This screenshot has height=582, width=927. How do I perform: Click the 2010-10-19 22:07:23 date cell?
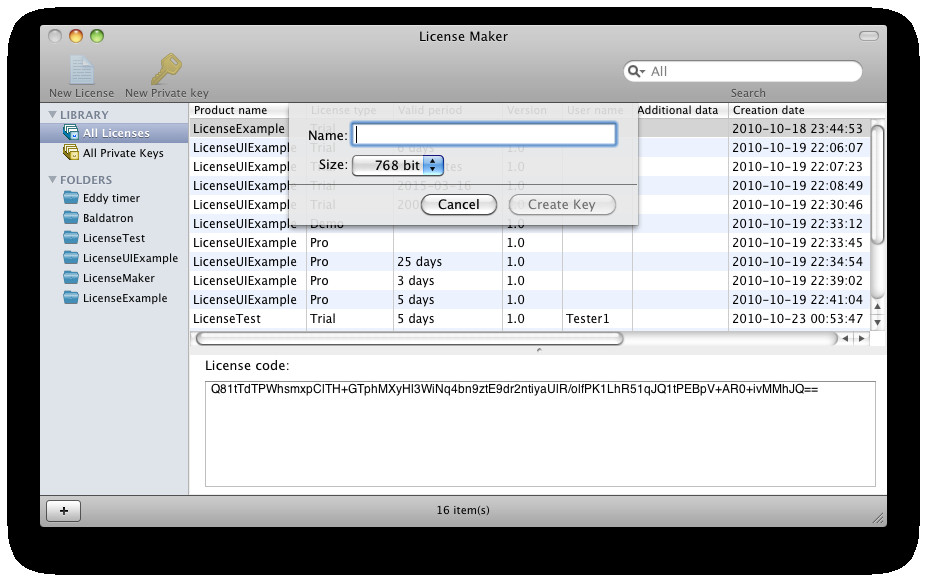coord(797,167)
